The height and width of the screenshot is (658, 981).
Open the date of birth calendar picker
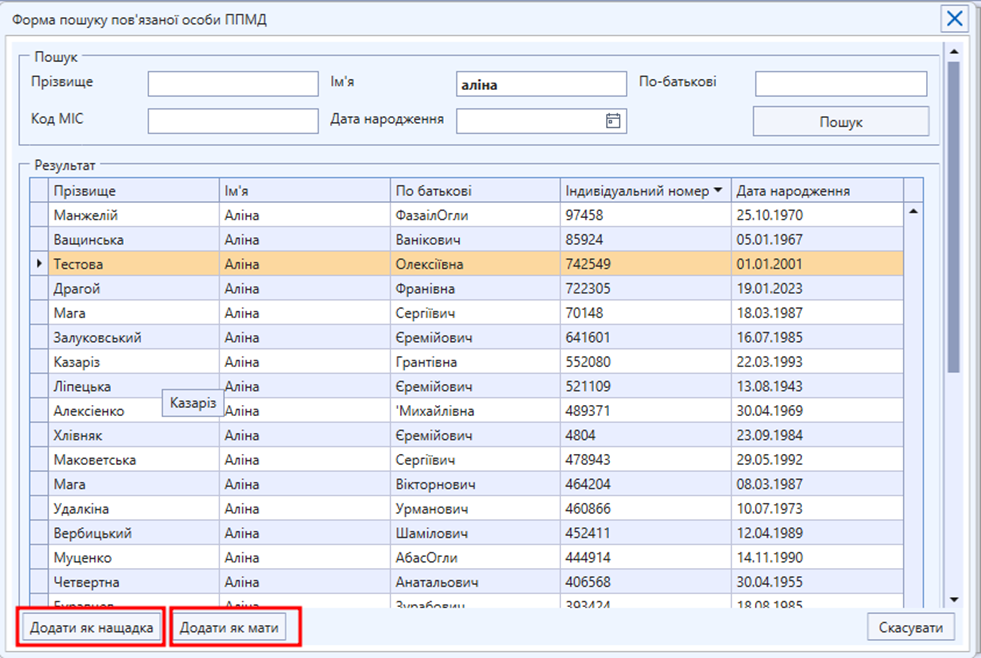point(614,121)
